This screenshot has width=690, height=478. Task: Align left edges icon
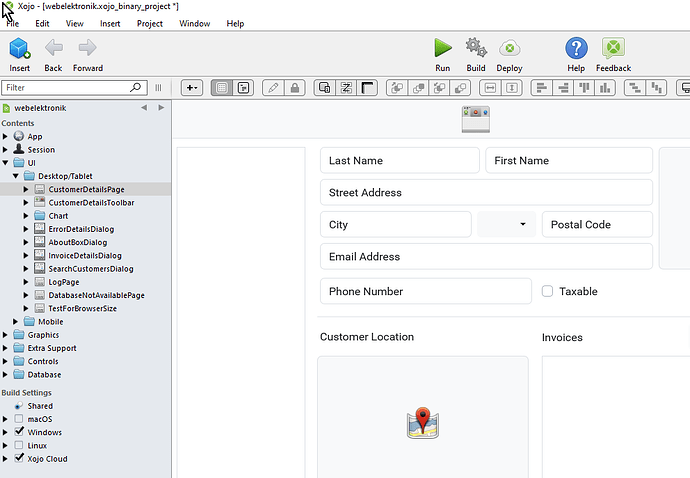[542, 88]
